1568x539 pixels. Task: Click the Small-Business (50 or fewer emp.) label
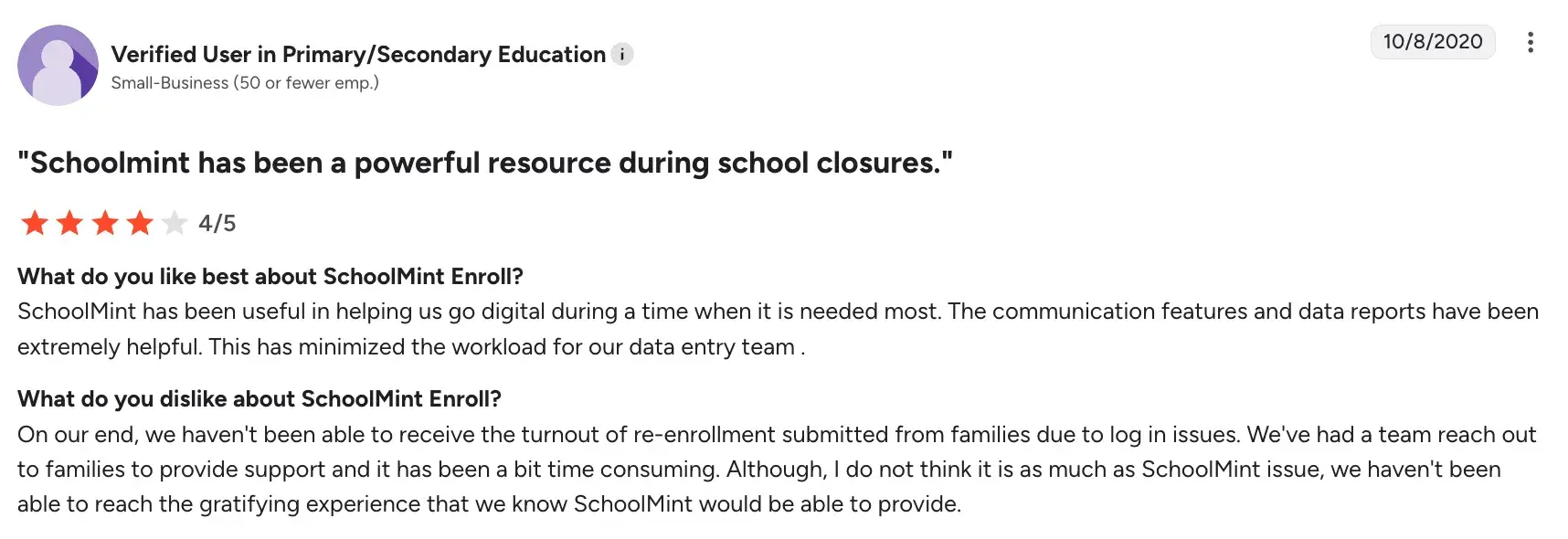click(245, 83)
